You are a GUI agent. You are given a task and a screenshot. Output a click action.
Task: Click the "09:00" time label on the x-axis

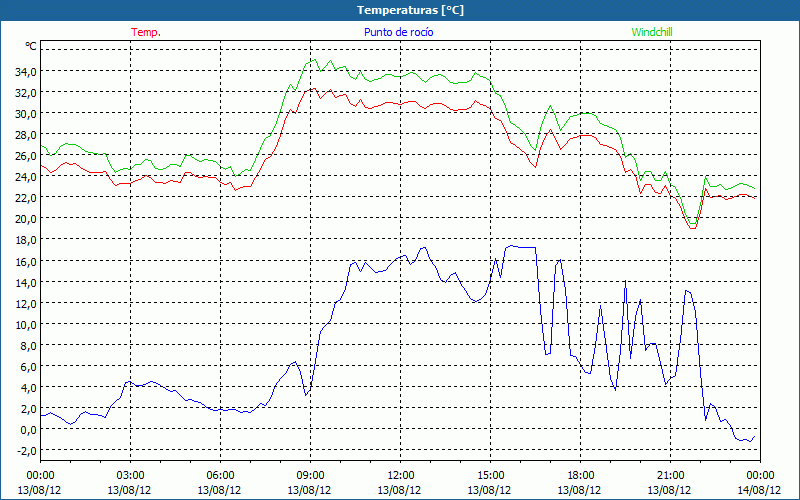point(310,476)
